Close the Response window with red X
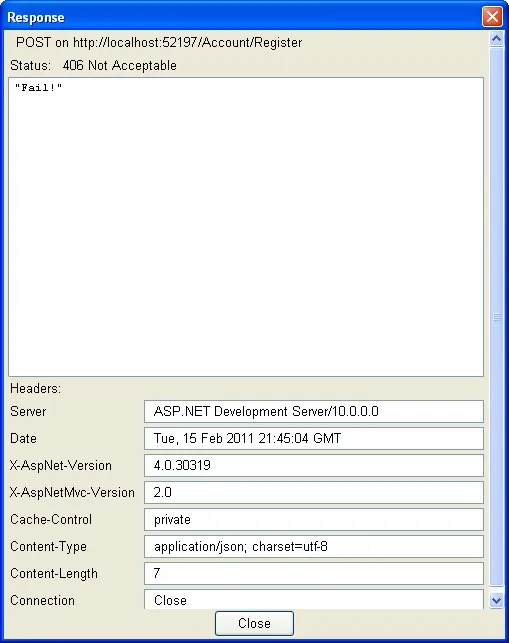Screen dimensions: 509x643 tap(492, 17)
